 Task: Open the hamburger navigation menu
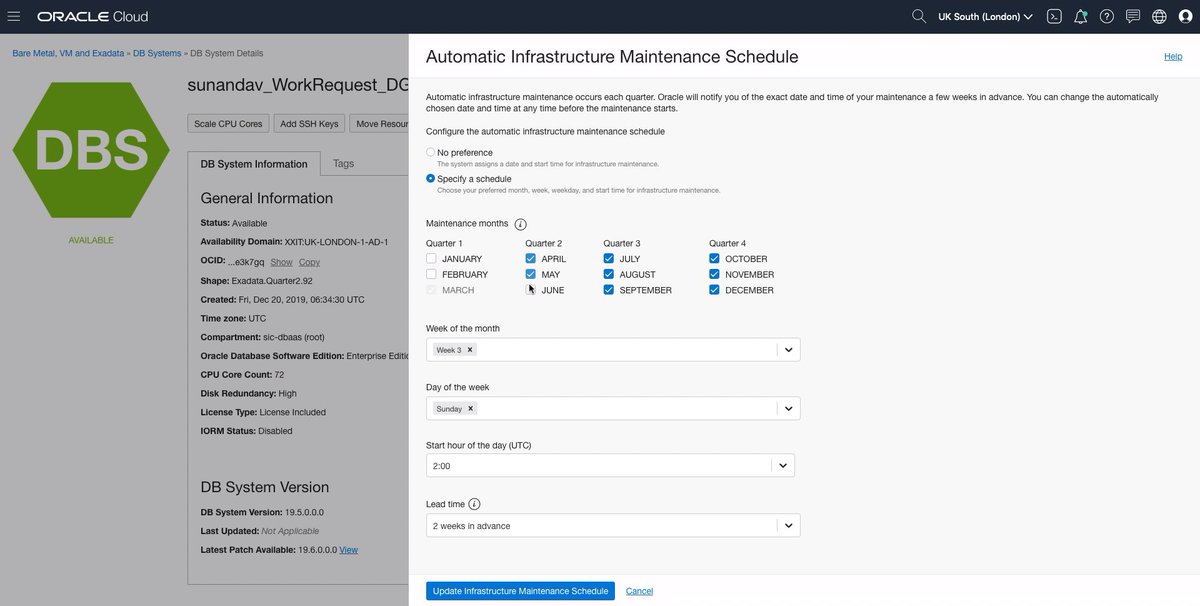pos(14,16)
